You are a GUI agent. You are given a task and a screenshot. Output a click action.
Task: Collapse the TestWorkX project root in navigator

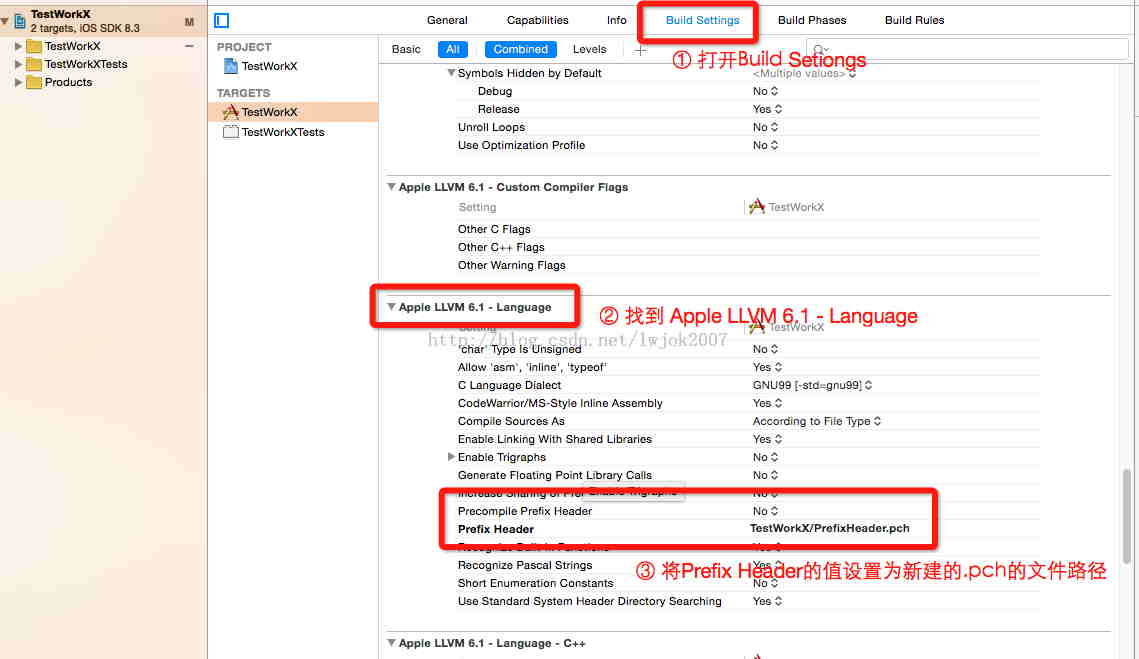tap(5, 21)
